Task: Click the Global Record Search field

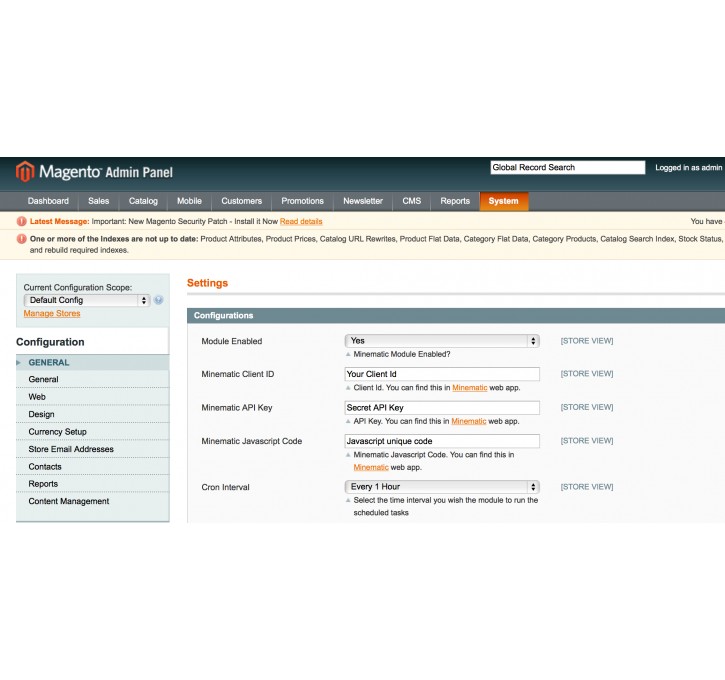Action: pyautogui.click(x=568, y=167)
